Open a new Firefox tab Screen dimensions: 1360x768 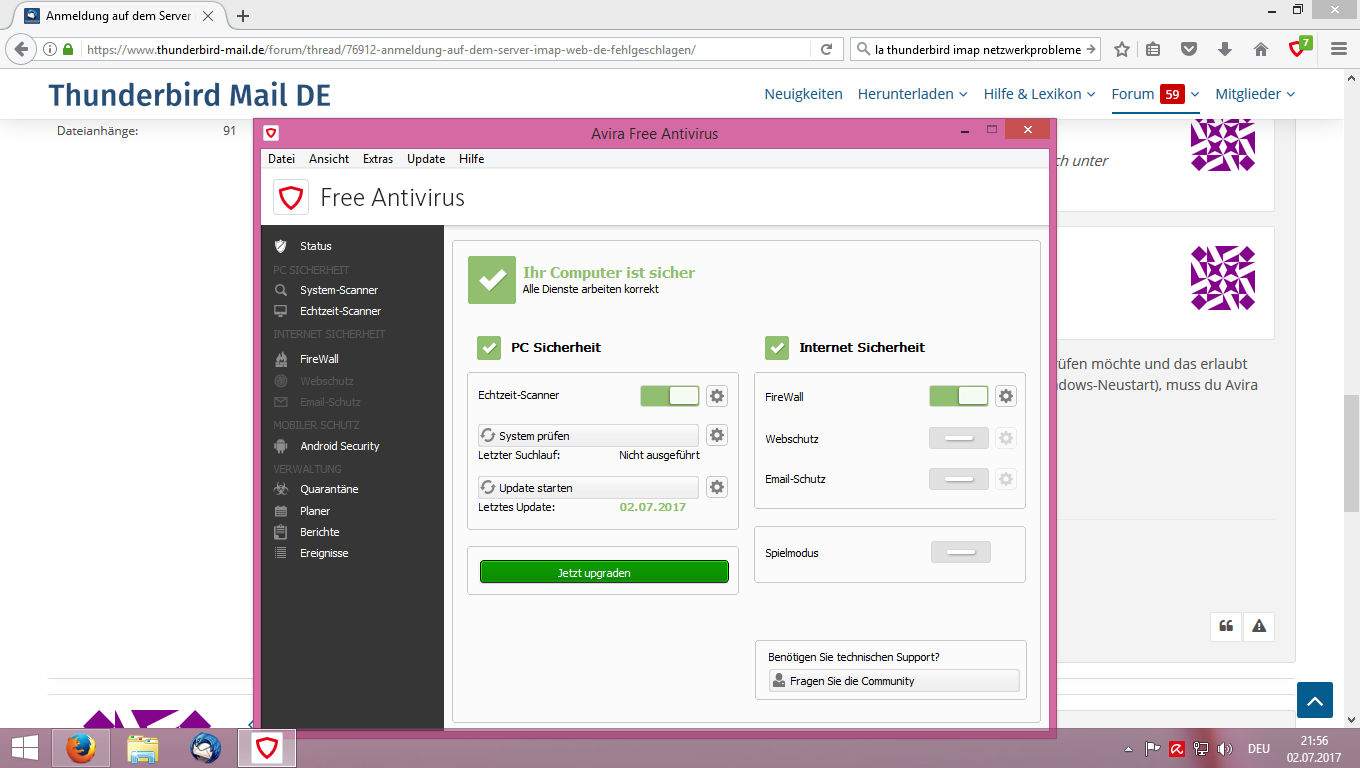[243, 16]
